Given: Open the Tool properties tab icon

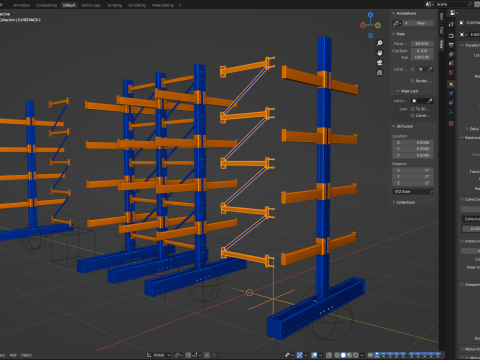Looking at the screenshot, I should click(x=451, y=24).
